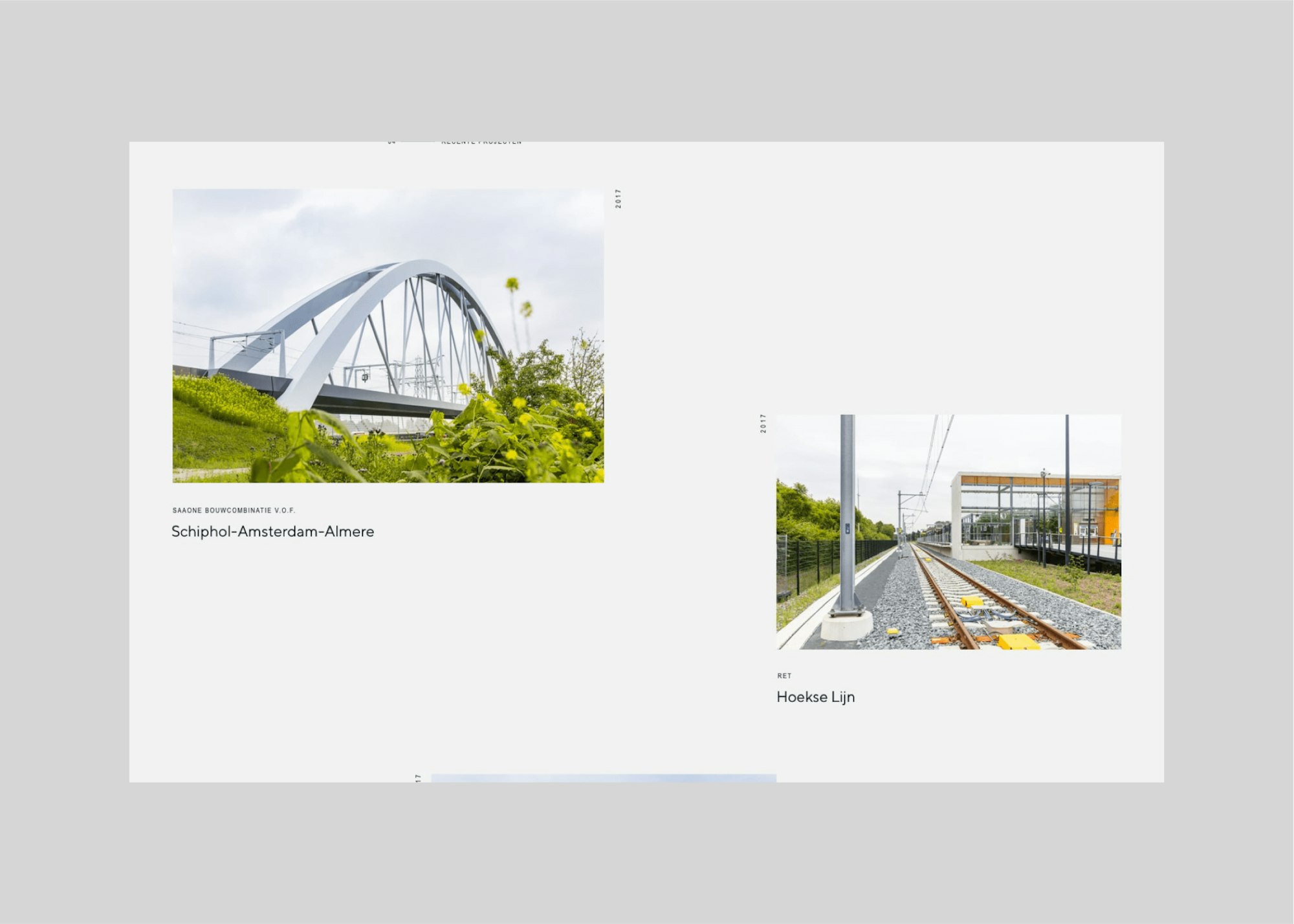Open the Hoekse Lijn project title
1294x924 pixels.
pos(816,697)
